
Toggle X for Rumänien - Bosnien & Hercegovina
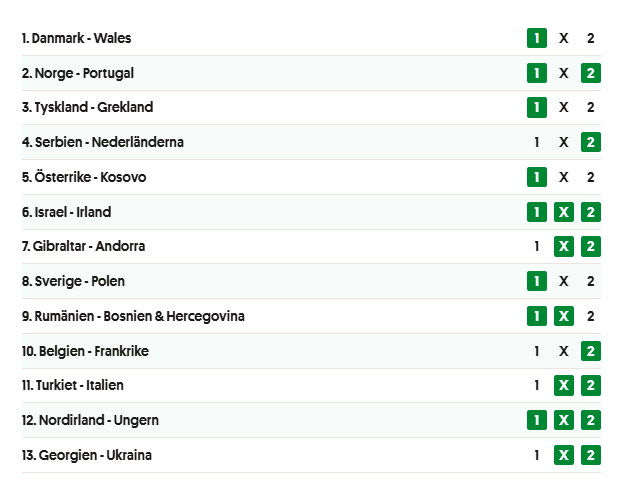click(564, 316)
